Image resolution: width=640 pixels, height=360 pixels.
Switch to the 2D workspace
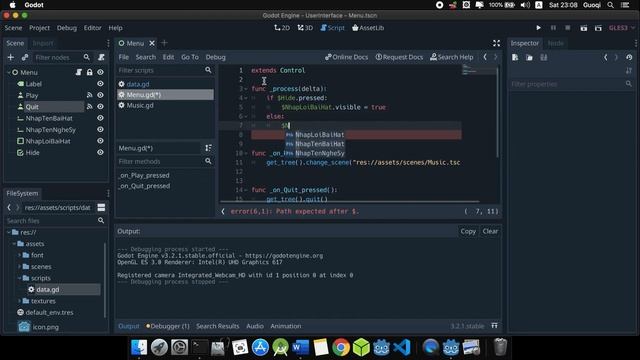pyautogui.click(x=282, y=28)
